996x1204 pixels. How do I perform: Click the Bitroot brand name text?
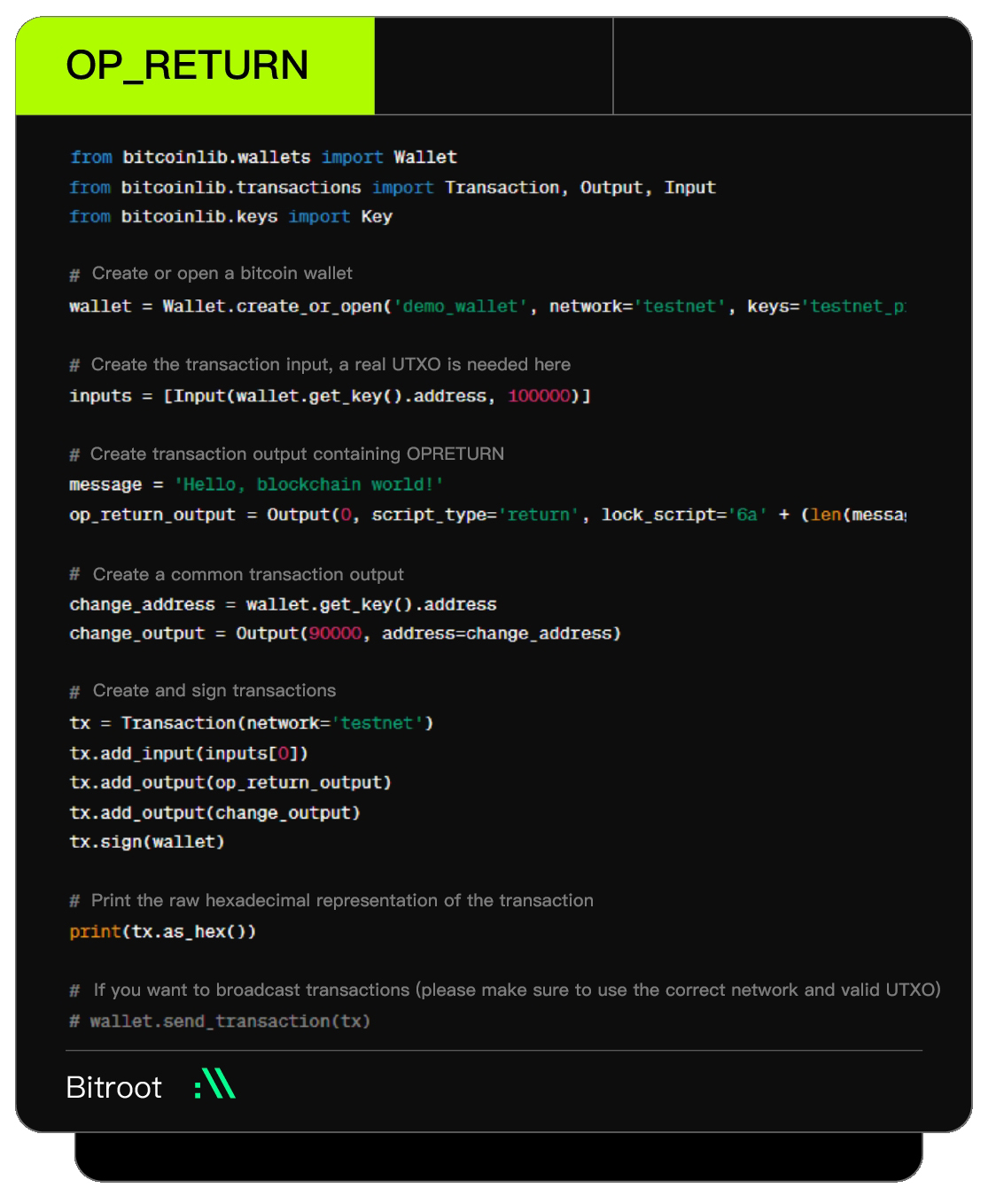[x=113, y=1087]
